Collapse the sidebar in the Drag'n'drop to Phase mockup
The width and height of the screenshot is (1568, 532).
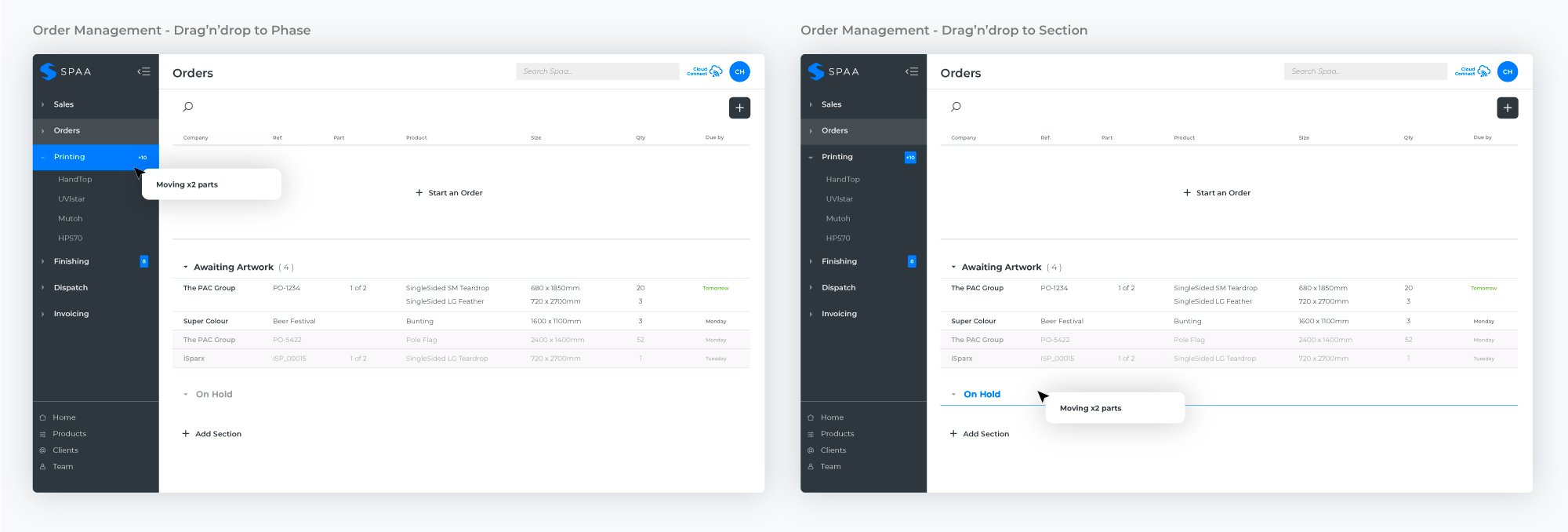(x=143, y=71)
